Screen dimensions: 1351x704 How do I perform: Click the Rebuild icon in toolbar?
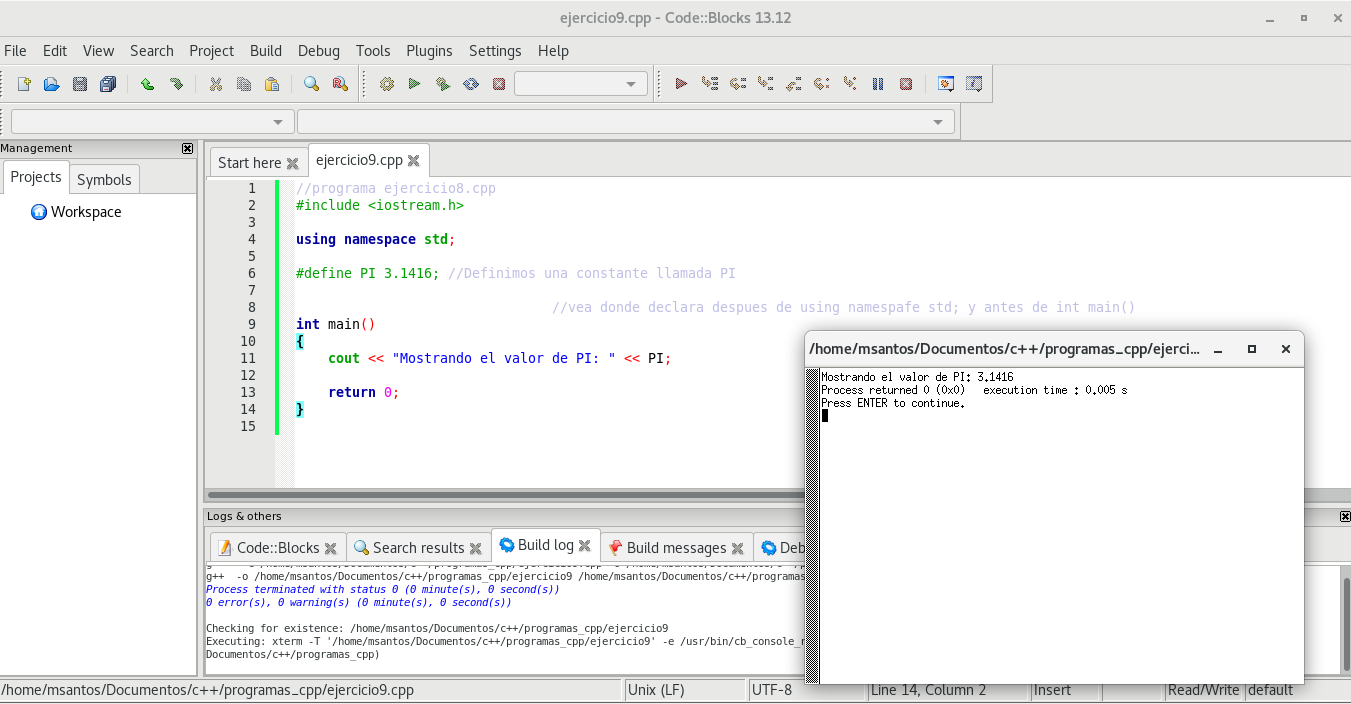coord(471,84)
